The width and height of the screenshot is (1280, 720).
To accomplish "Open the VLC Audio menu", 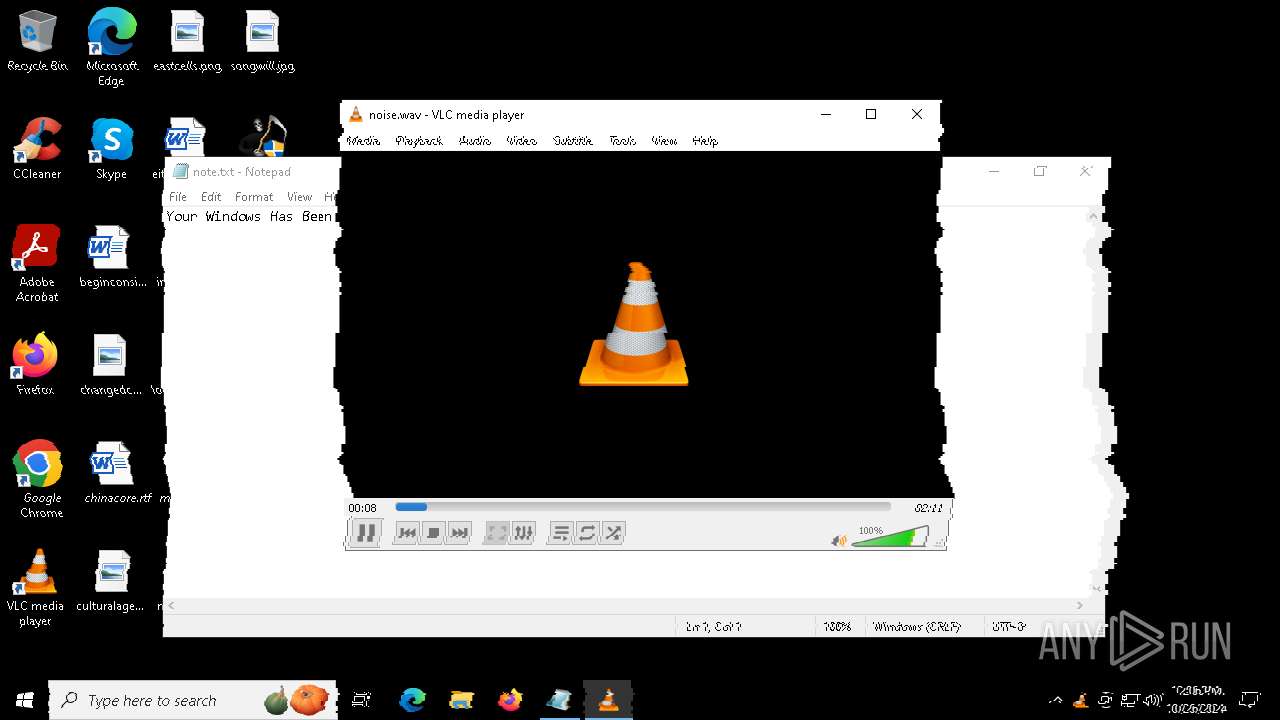I will point(475,141).
